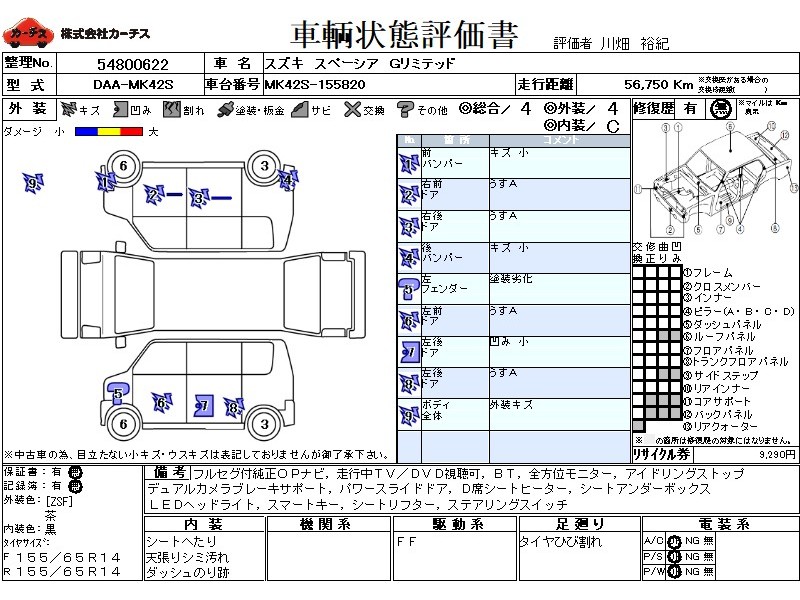Click the number 5 icon in the 左フェンダー table row
Screen dimensions: 800x600
[x=409, y=289]
